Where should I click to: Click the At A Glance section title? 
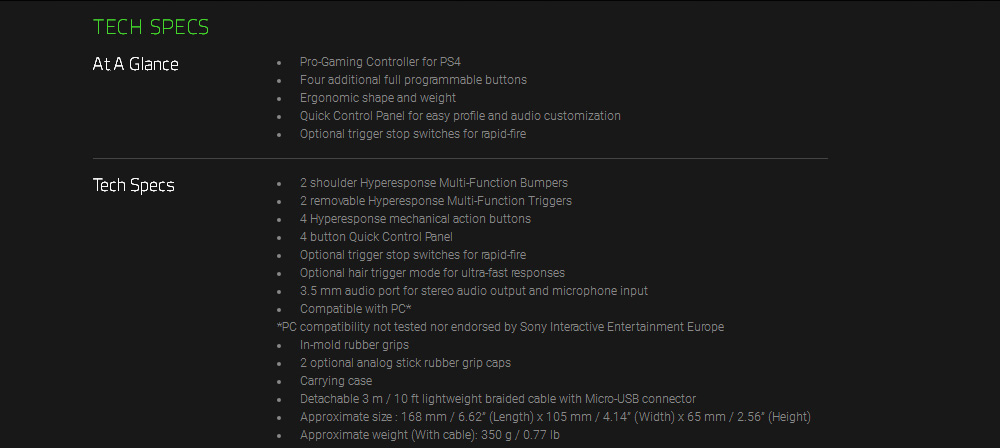pyautogui.click(x=136, y=64)
